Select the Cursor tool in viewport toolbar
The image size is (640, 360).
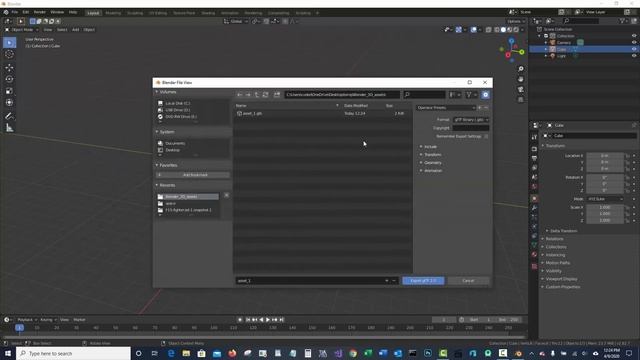pyautogui.click(x=9, y=54)
